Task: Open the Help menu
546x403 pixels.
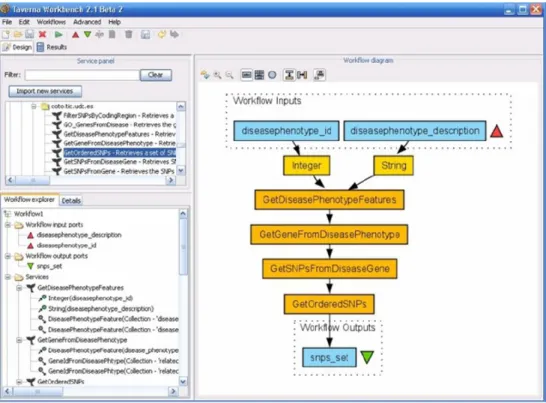Action: [114, 22]
